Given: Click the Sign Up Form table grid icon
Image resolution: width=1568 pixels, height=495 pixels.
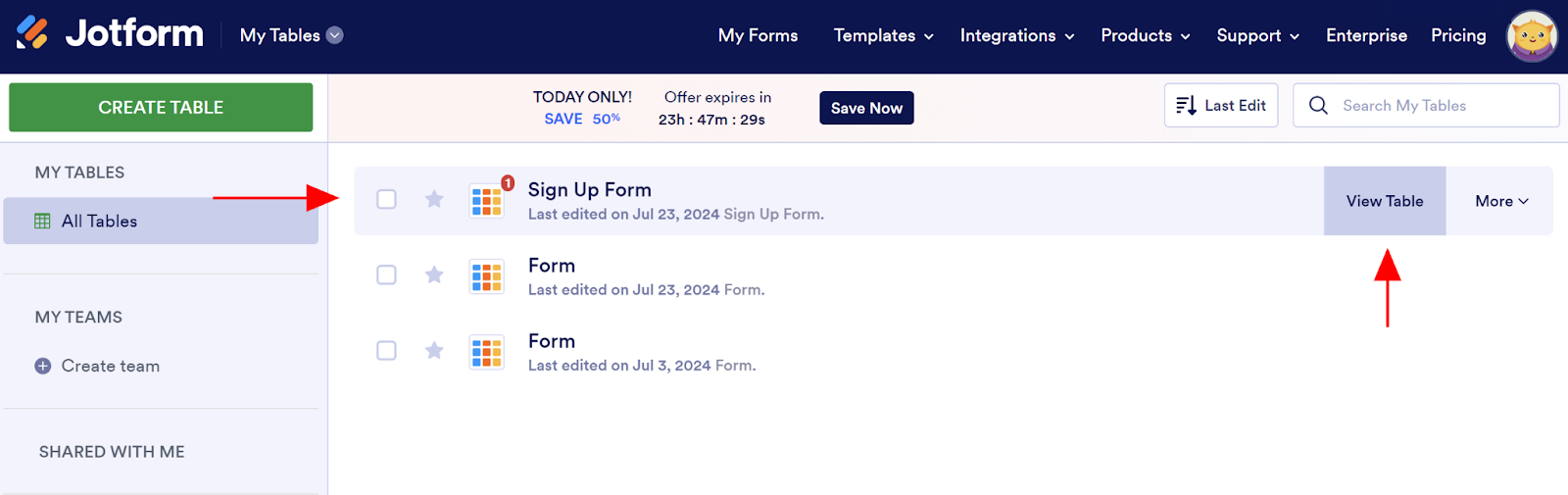Looking at the screenshot, I should pyautogui.click(x=486, y=201).
